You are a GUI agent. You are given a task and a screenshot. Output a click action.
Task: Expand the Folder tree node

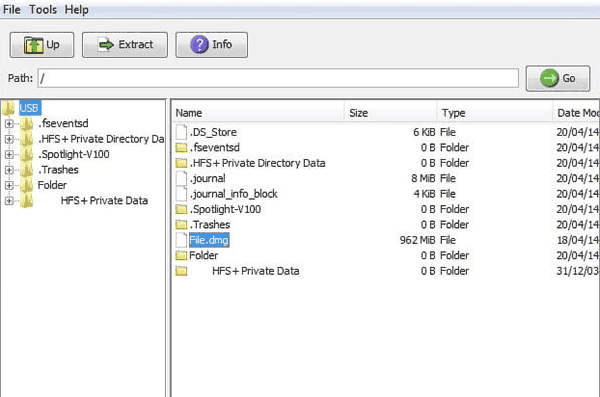(9, 185)
